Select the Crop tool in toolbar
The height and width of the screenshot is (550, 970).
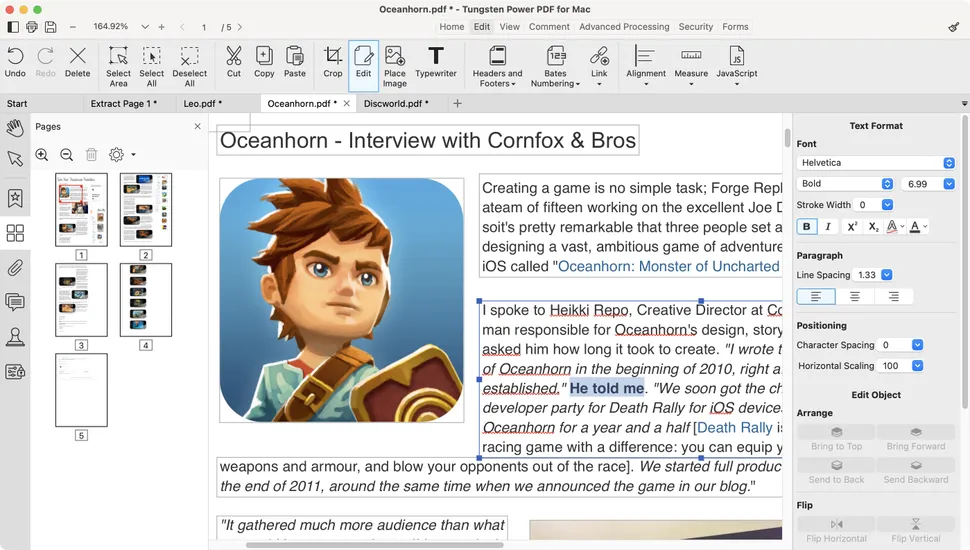[333, 62]
